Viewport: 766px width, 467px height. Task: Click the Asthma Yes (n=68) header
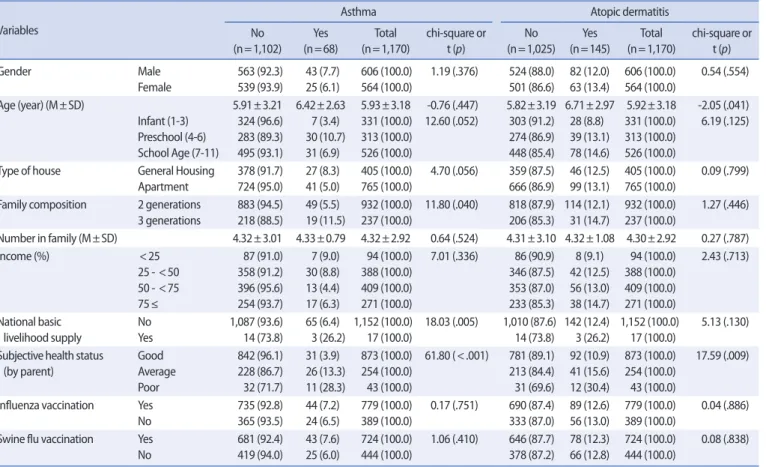point(320,41)
